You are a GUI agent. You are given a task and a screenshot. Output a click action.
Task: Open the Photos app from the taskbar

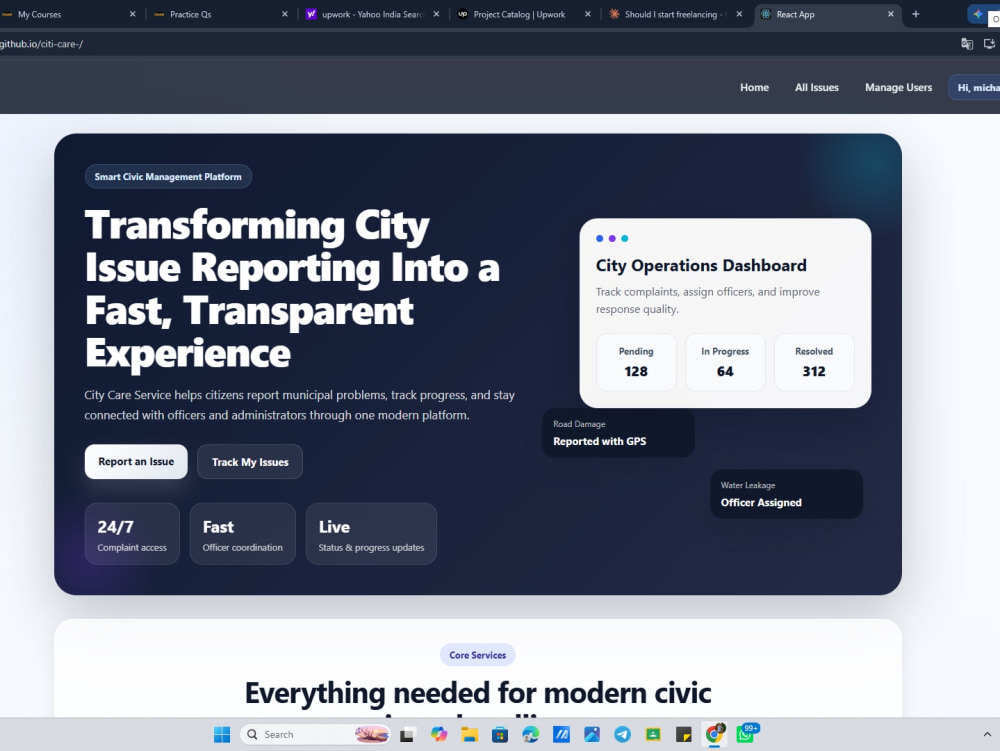tap(592, 734)
